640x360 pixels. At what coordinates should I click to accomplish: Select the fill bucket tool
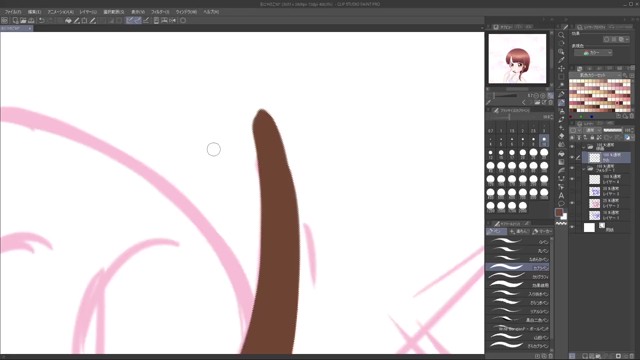(562, 153)
